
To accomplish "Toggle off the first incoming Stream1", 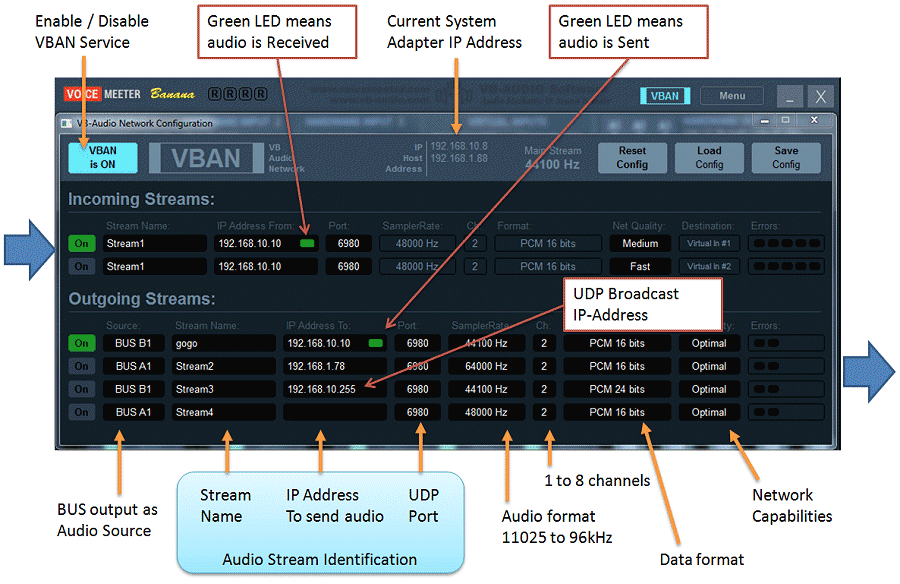I will 81,242.
